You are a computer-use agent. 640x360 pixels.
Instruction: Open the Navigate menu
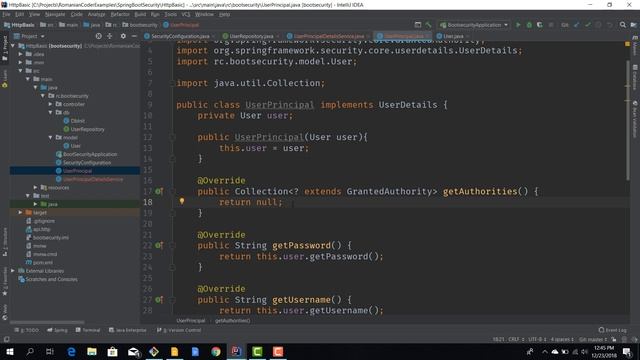coord(55,14)
